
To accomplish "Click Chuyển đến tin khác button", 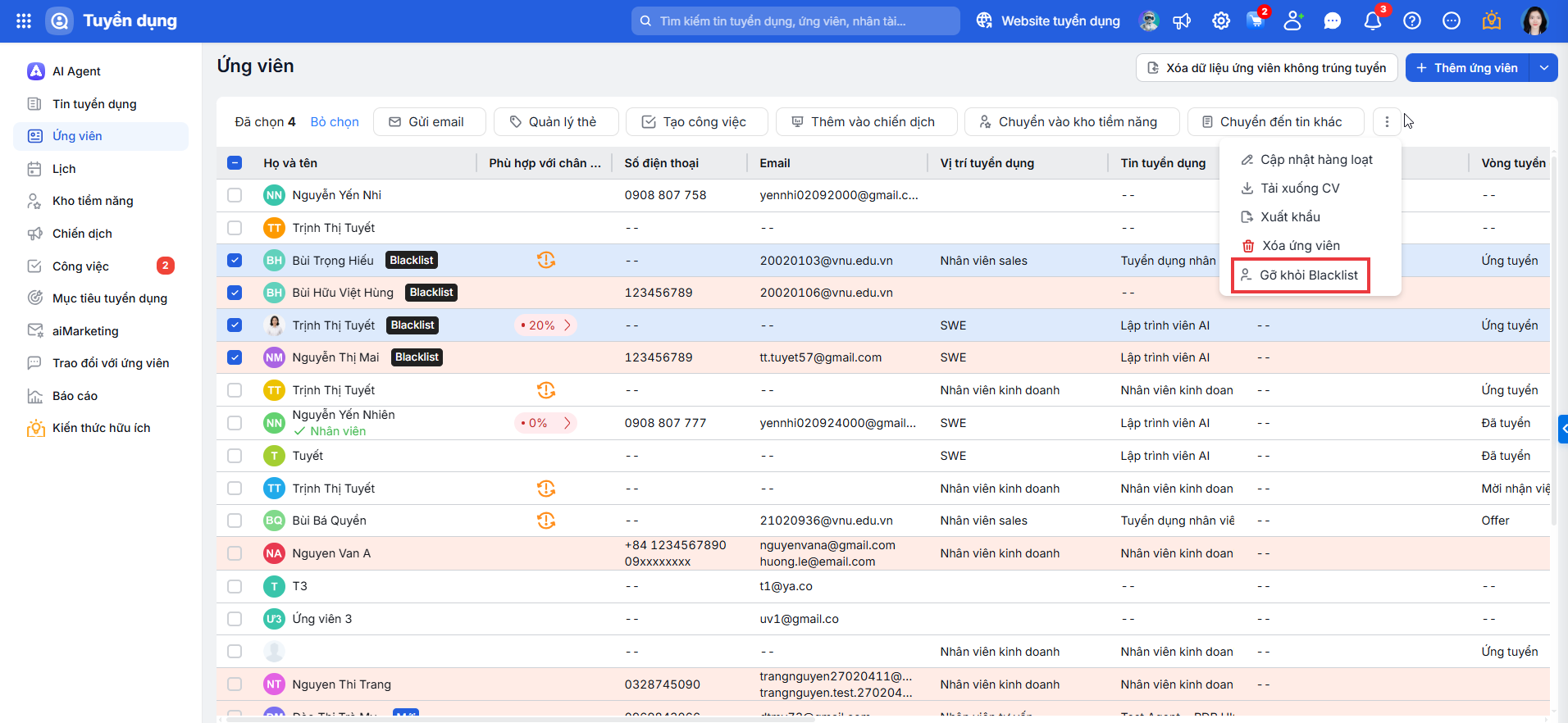I will (x=1275, y=122).
